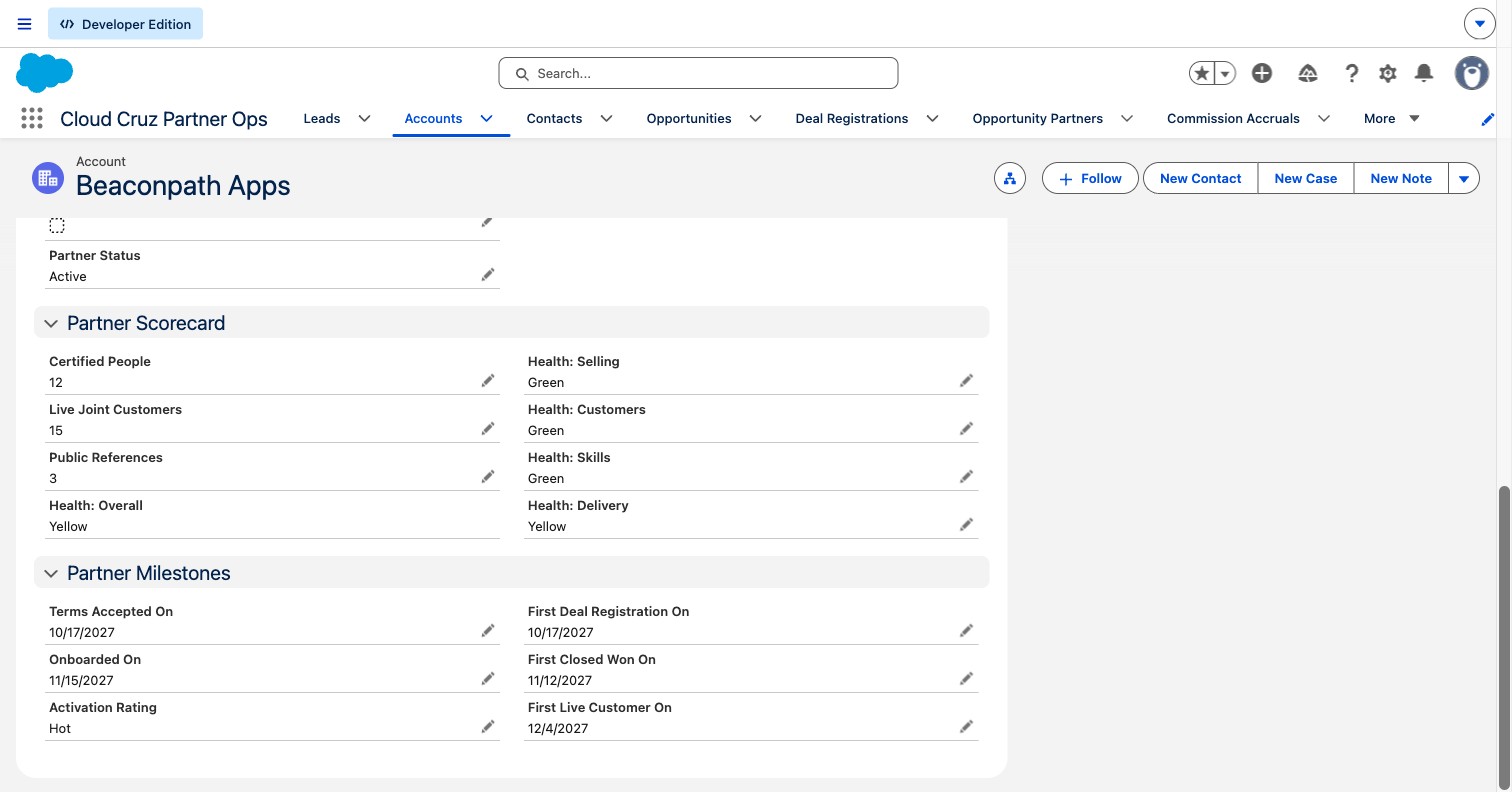The height and width of the screenshot is (792, 1512).
Task: Edit the Public References field
Action: click(488, 477)
